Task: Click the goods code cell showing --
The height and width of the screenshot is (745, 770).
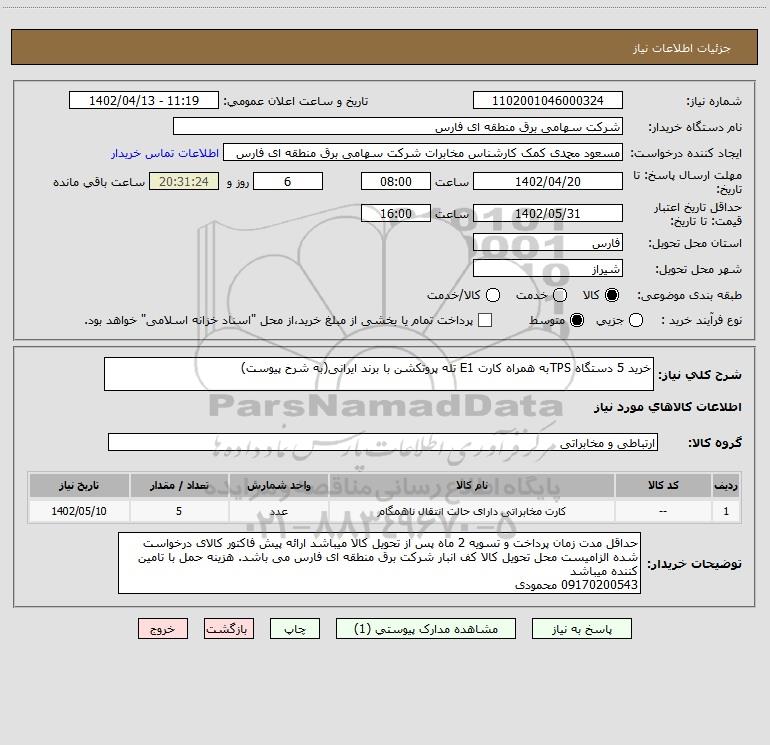Action: coord(663,511)
